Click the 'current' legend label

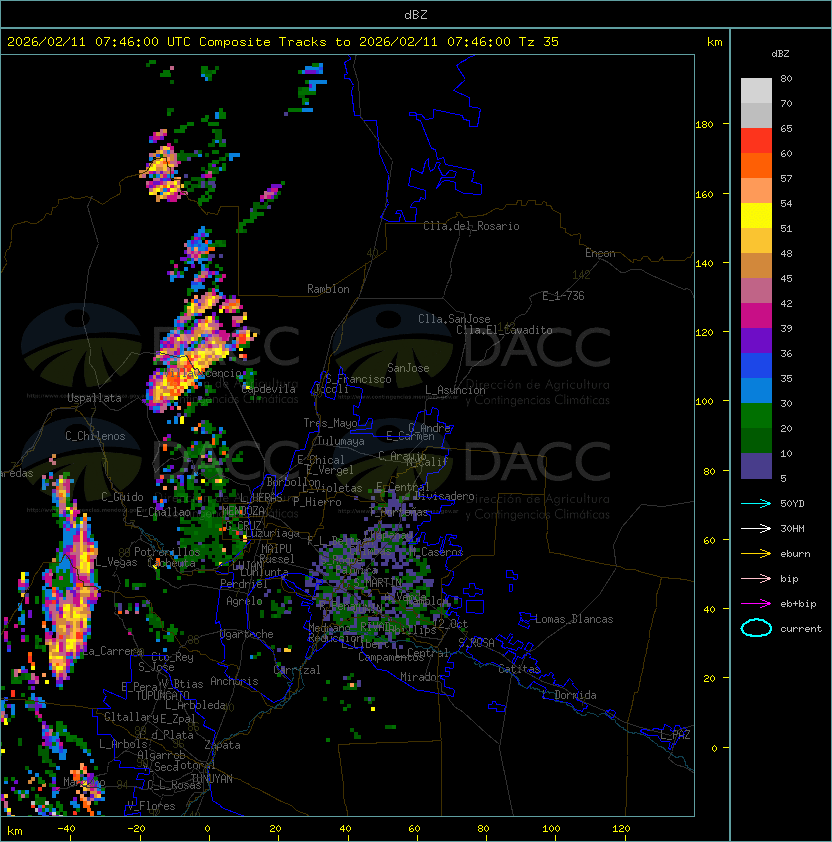click(x=801, y=629)
